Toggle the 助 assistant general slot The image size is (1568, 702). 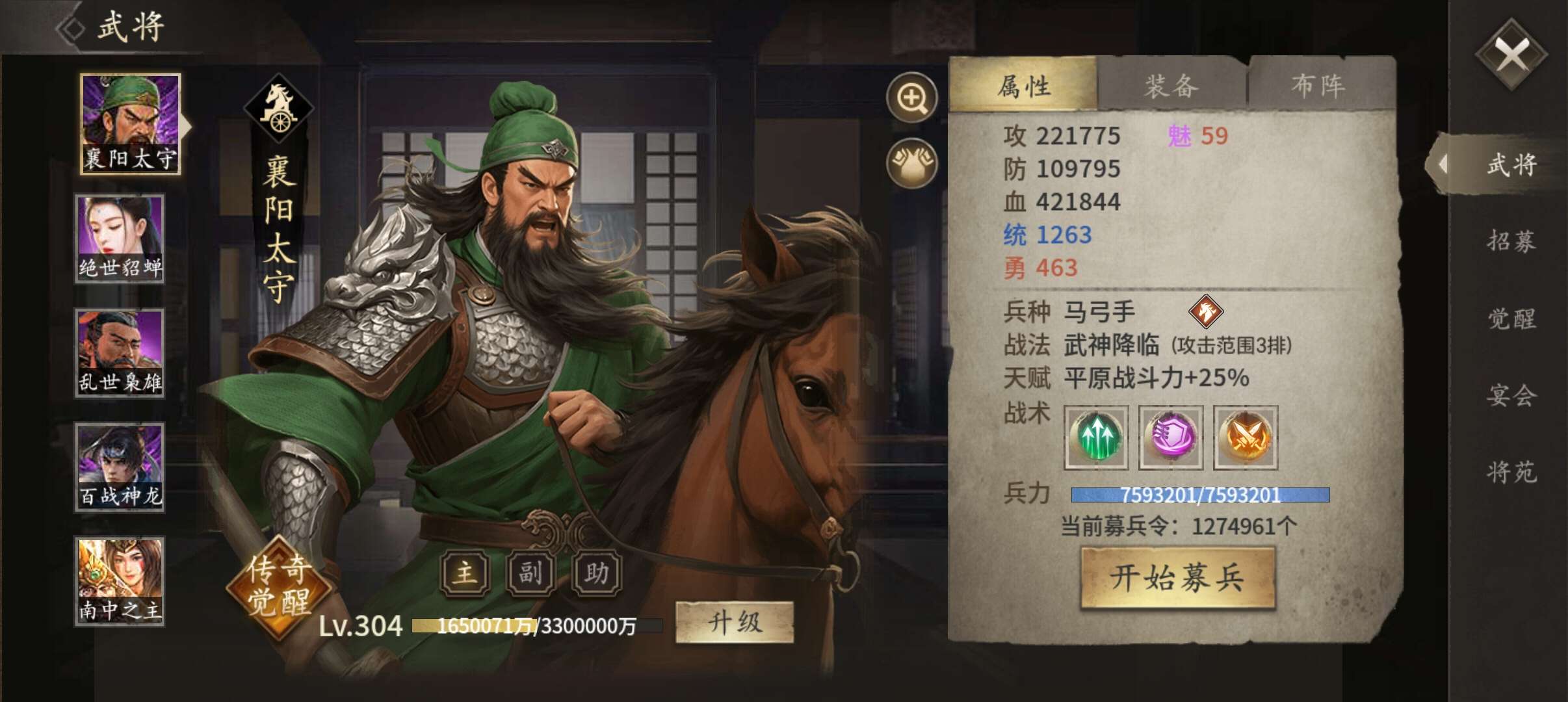pyautogui.click(x=597, y=573)
